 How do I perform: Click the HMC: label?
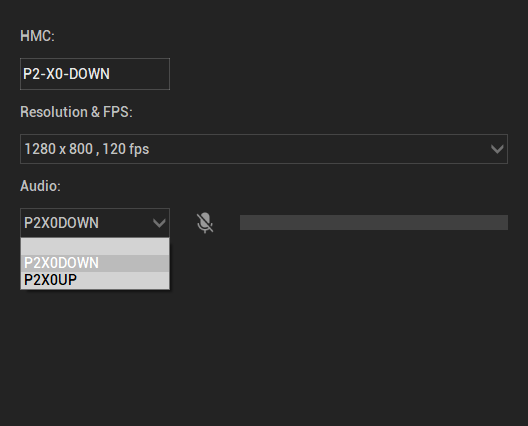pos(37,36)
